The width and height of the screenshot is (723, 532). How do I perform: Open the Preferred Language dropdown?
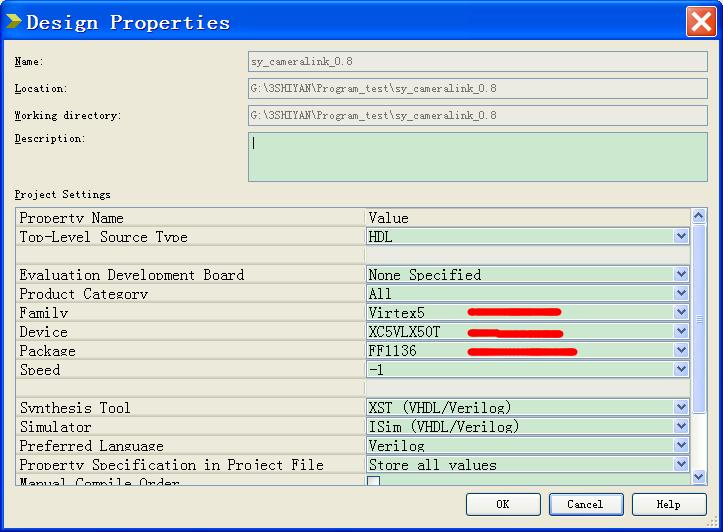[681, 445]
